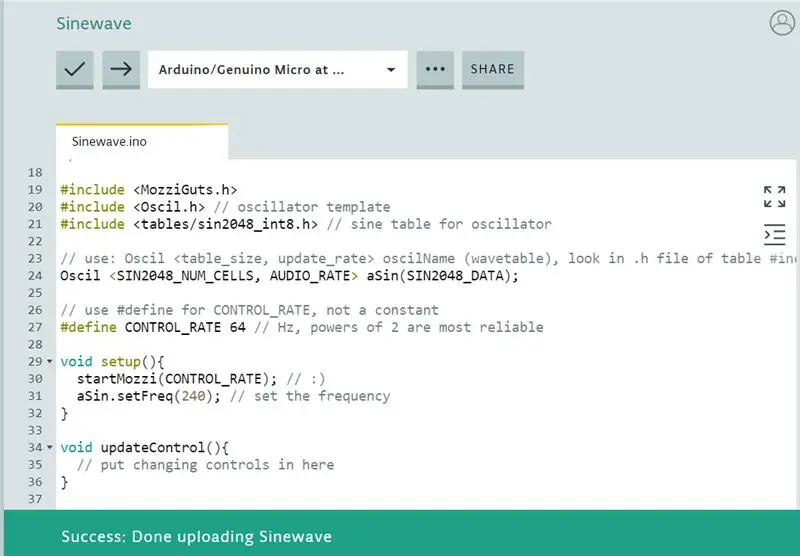Open the board selection dropdown
The width and height of the screenshot is (800, 556).
click(278, 69)
